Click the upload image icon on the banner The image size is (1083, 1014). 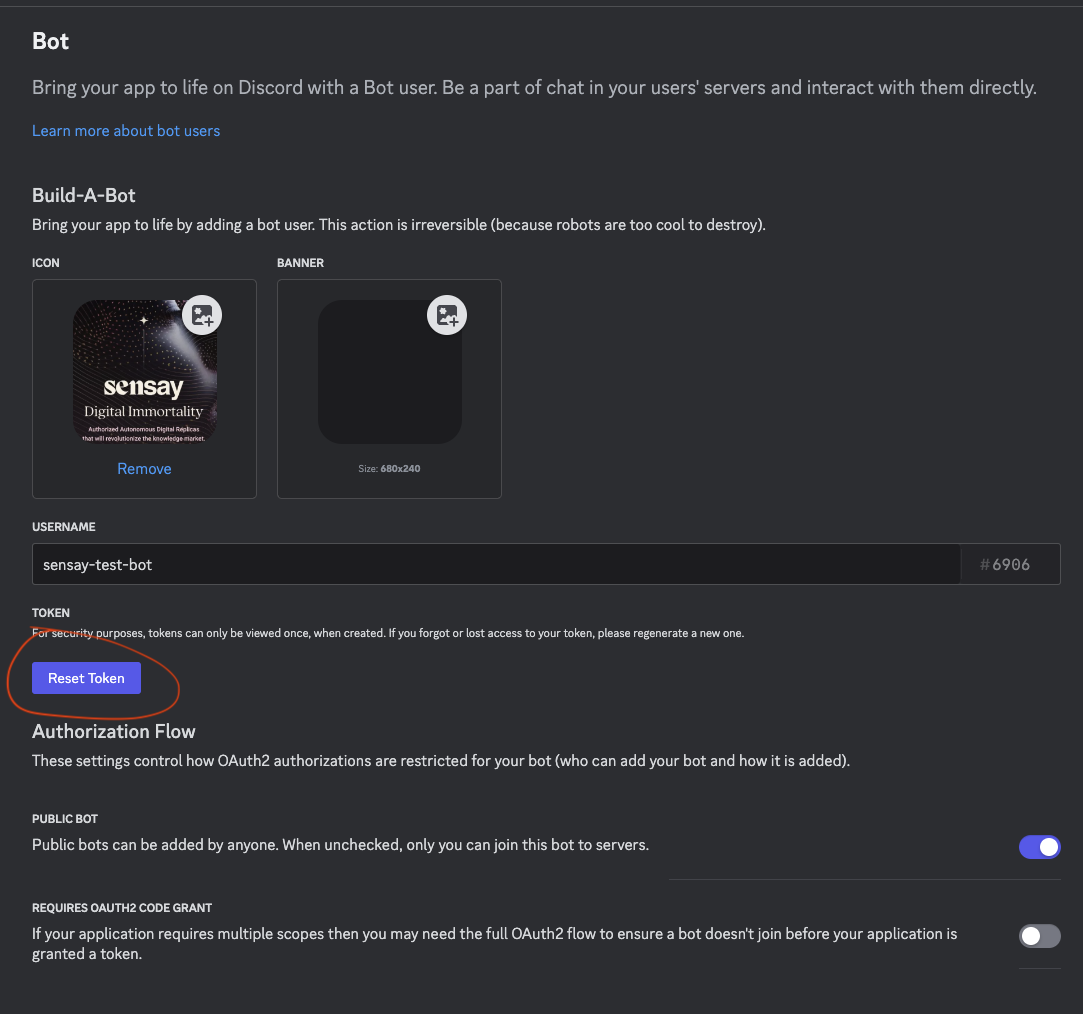[x=447, y=315]
